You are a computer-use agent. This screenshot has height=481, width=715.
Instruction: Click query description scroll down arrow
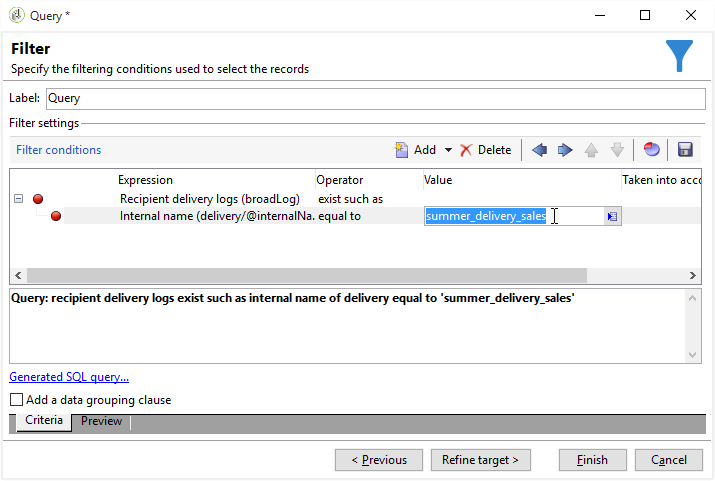click(x=692, y=355)
